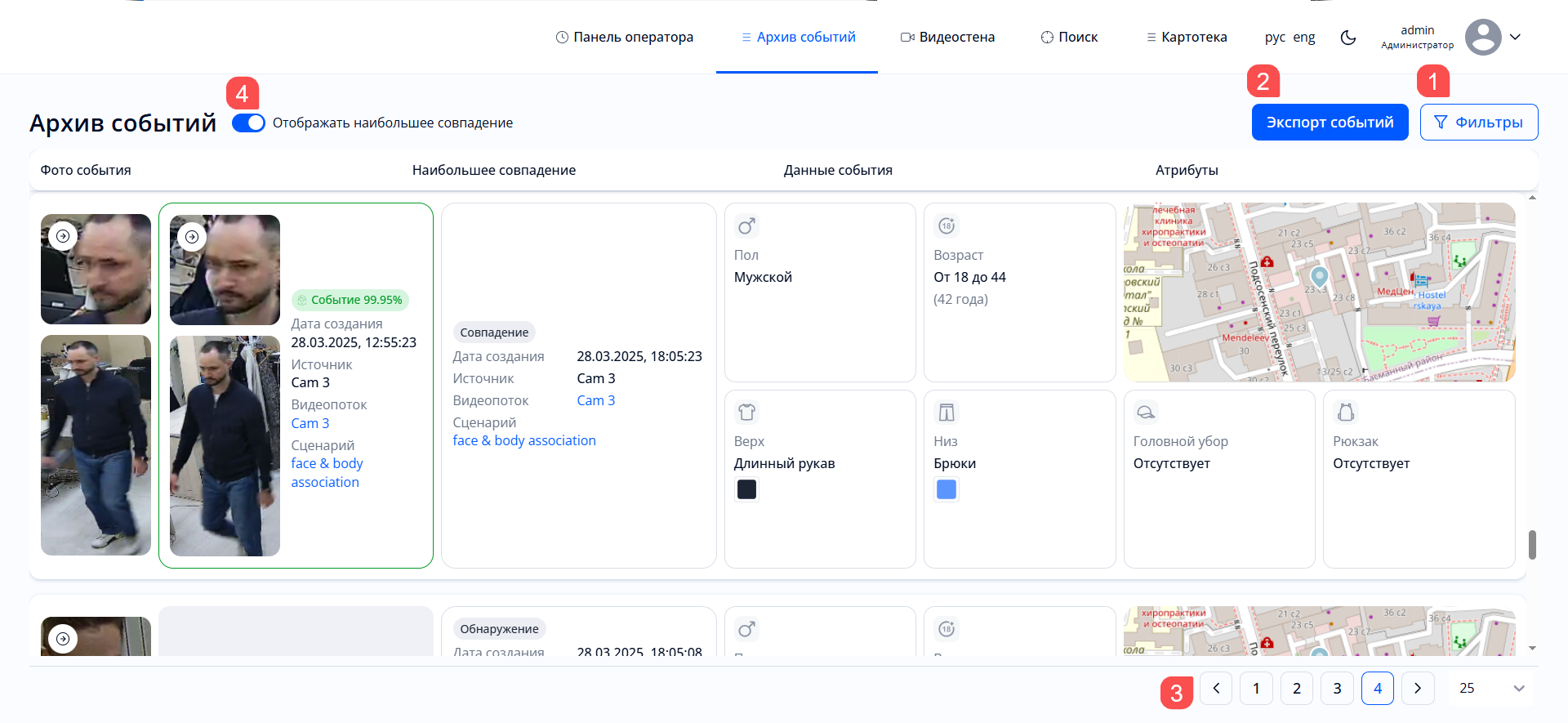Click the dark upper clothing color swatch
Image resolution: width=1568 pixels, height=723 pixels.
coord(746,489)
